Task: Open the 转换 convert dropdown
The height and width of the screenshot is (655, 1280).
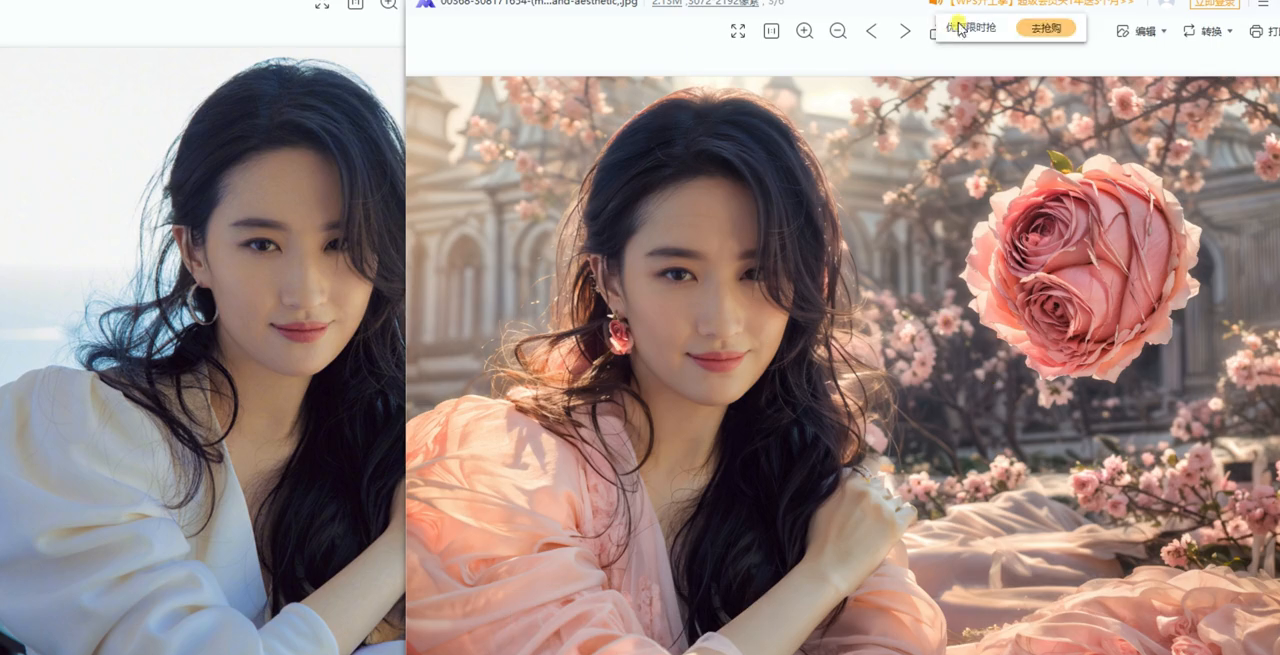Action: (x=1207, y=31)
